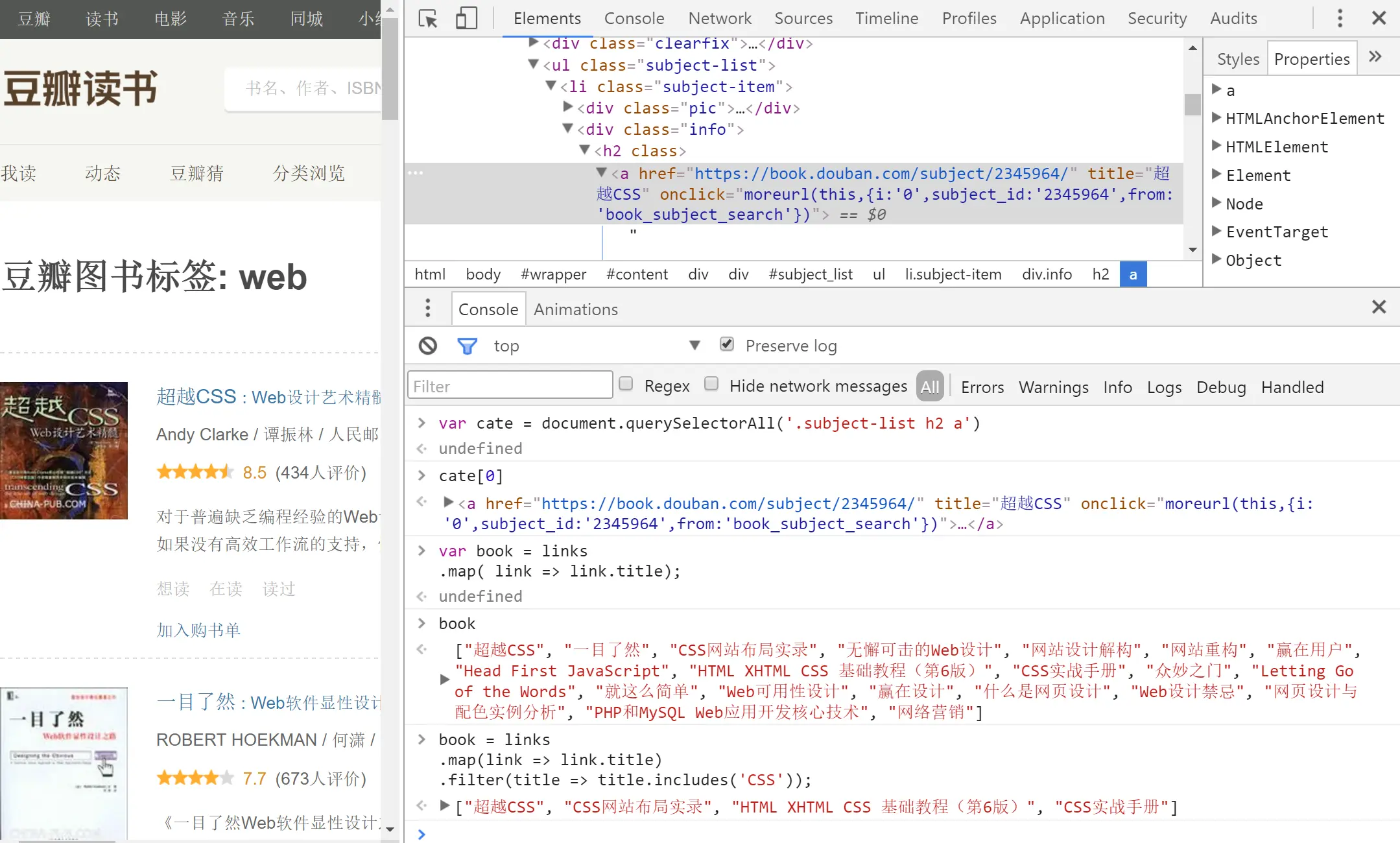
Task: Toggle the device toolbar icon
Action: point(466,18)
